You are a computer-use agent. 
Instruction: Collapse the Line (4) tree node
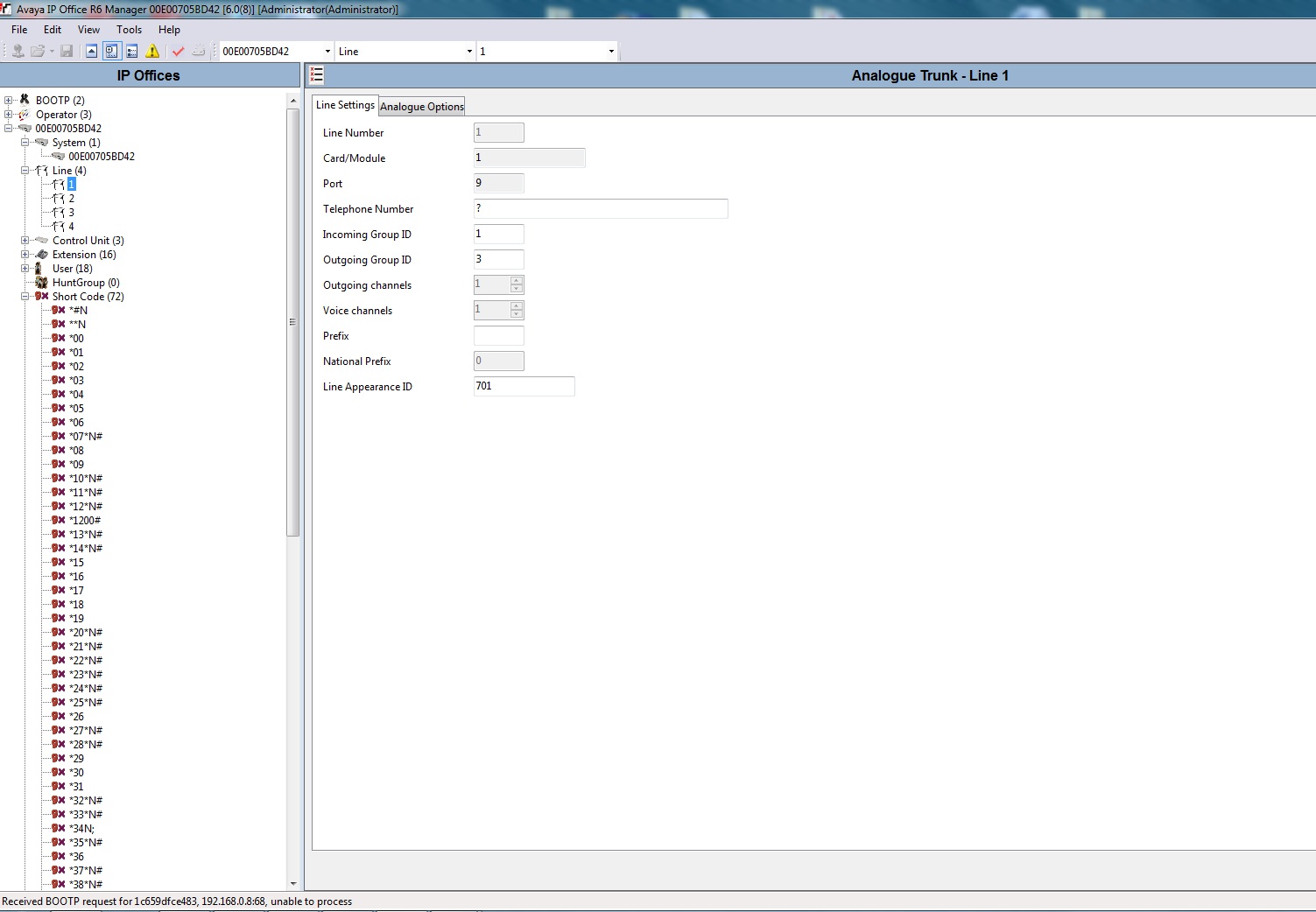25,171
